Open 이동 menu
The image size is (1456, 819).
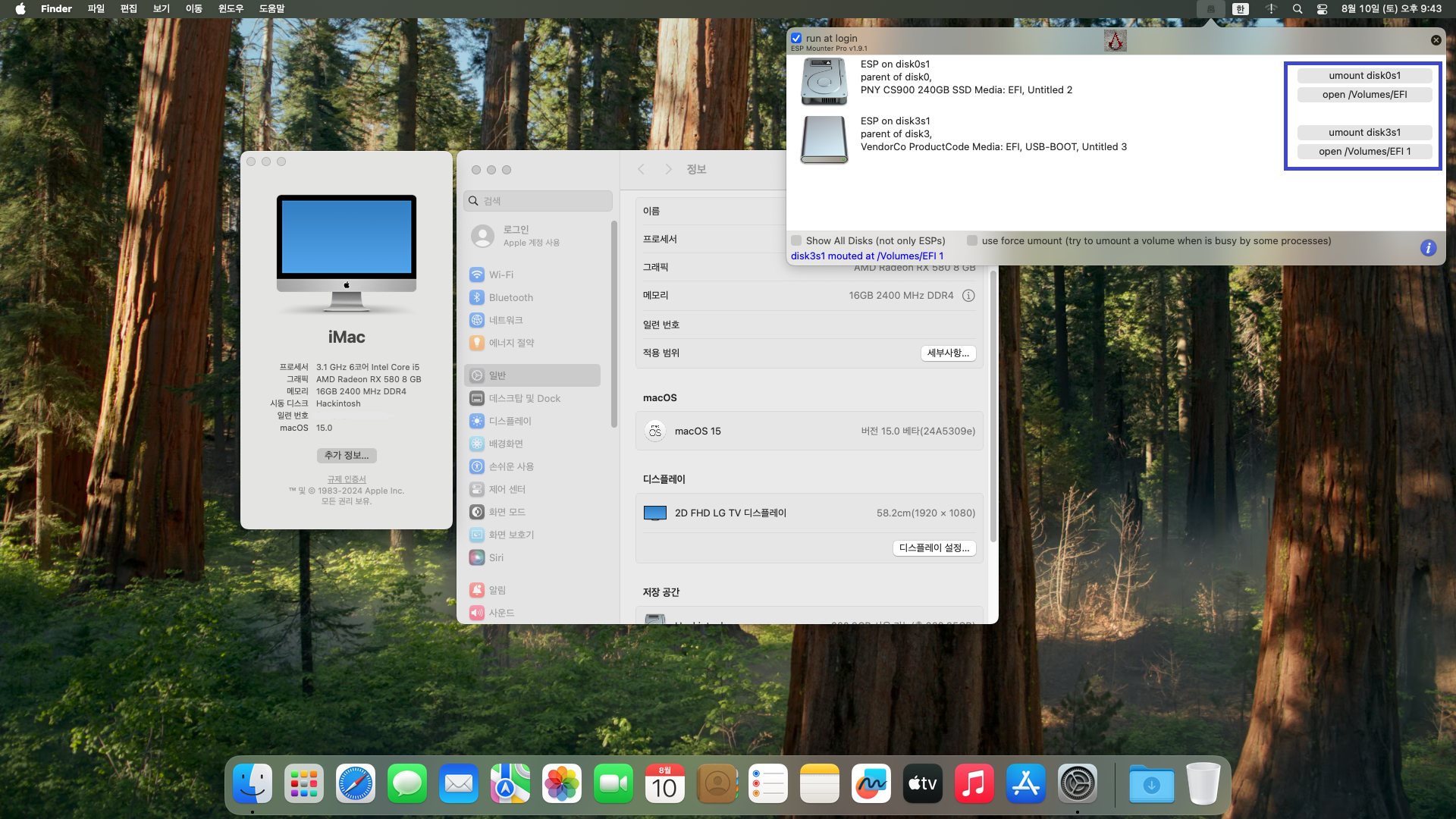tap(194, 9)
